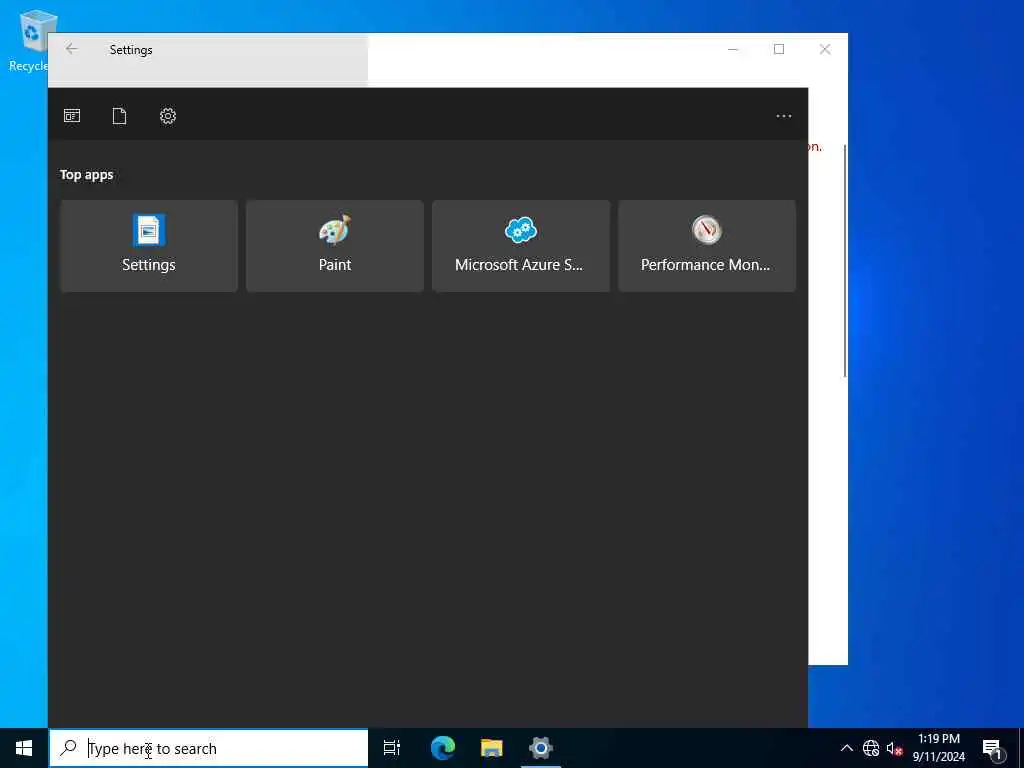The image size is (1024, 768).
Task: Filter search by Settings gear icon
Action: point(168,116)
